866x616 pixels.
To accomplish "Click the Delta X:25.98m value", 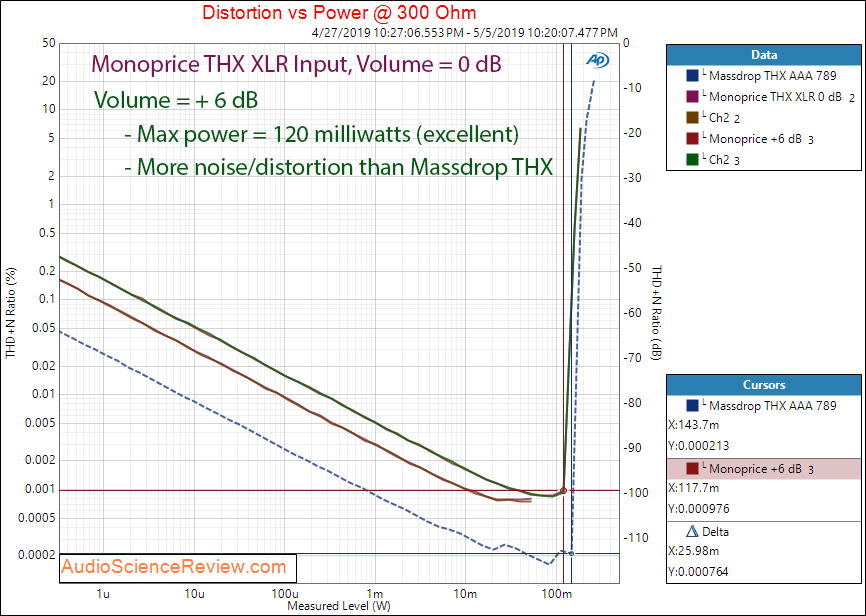I will [x=694, y=551].
